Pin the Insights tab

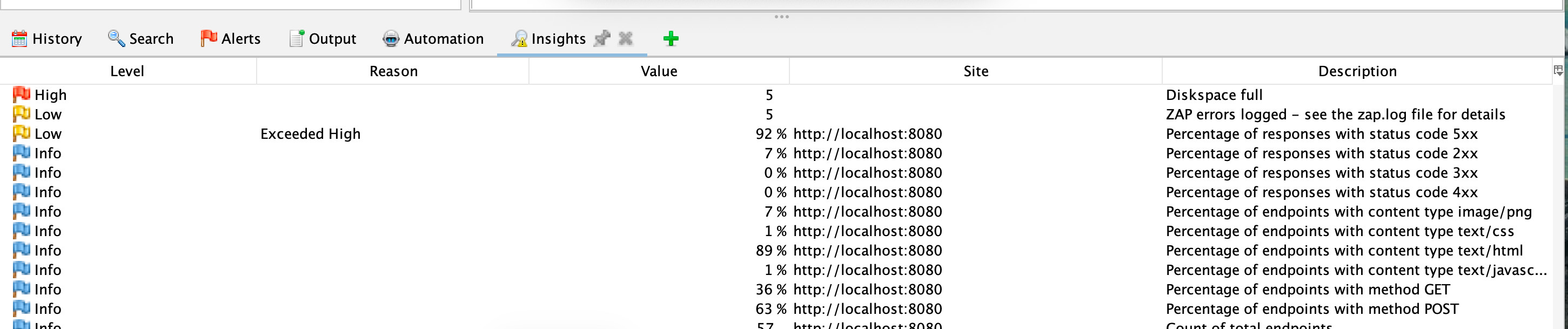click(x=602, y=38)
